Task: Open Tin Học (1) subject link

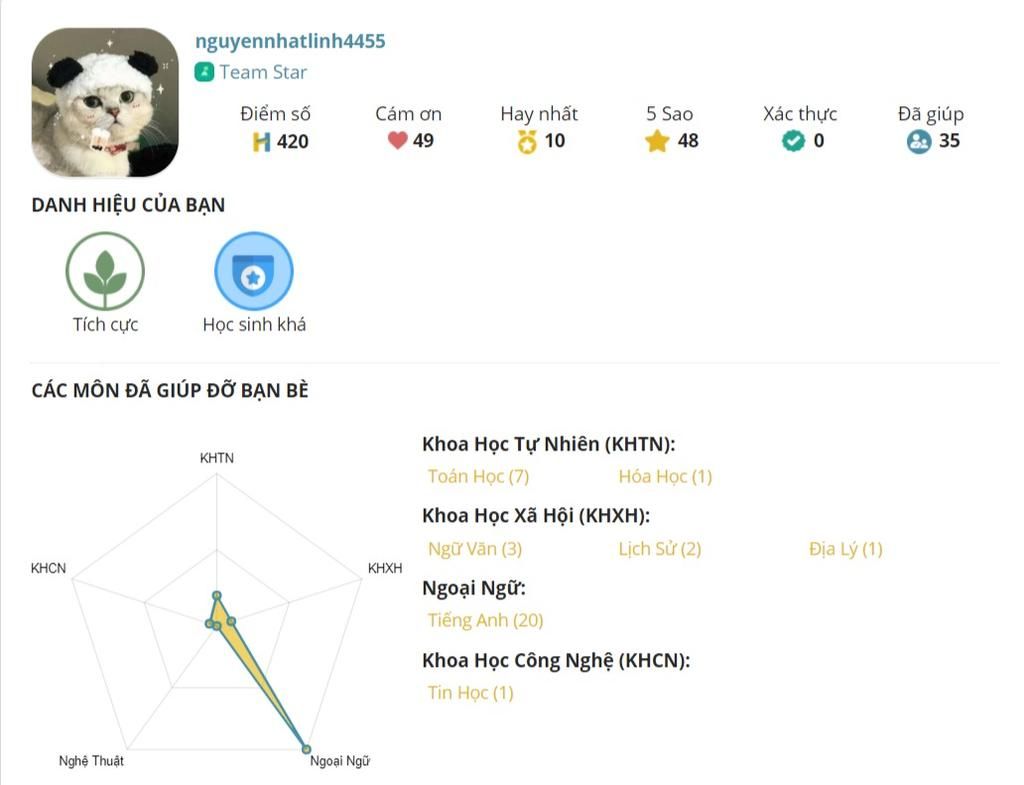Action: 470,692
